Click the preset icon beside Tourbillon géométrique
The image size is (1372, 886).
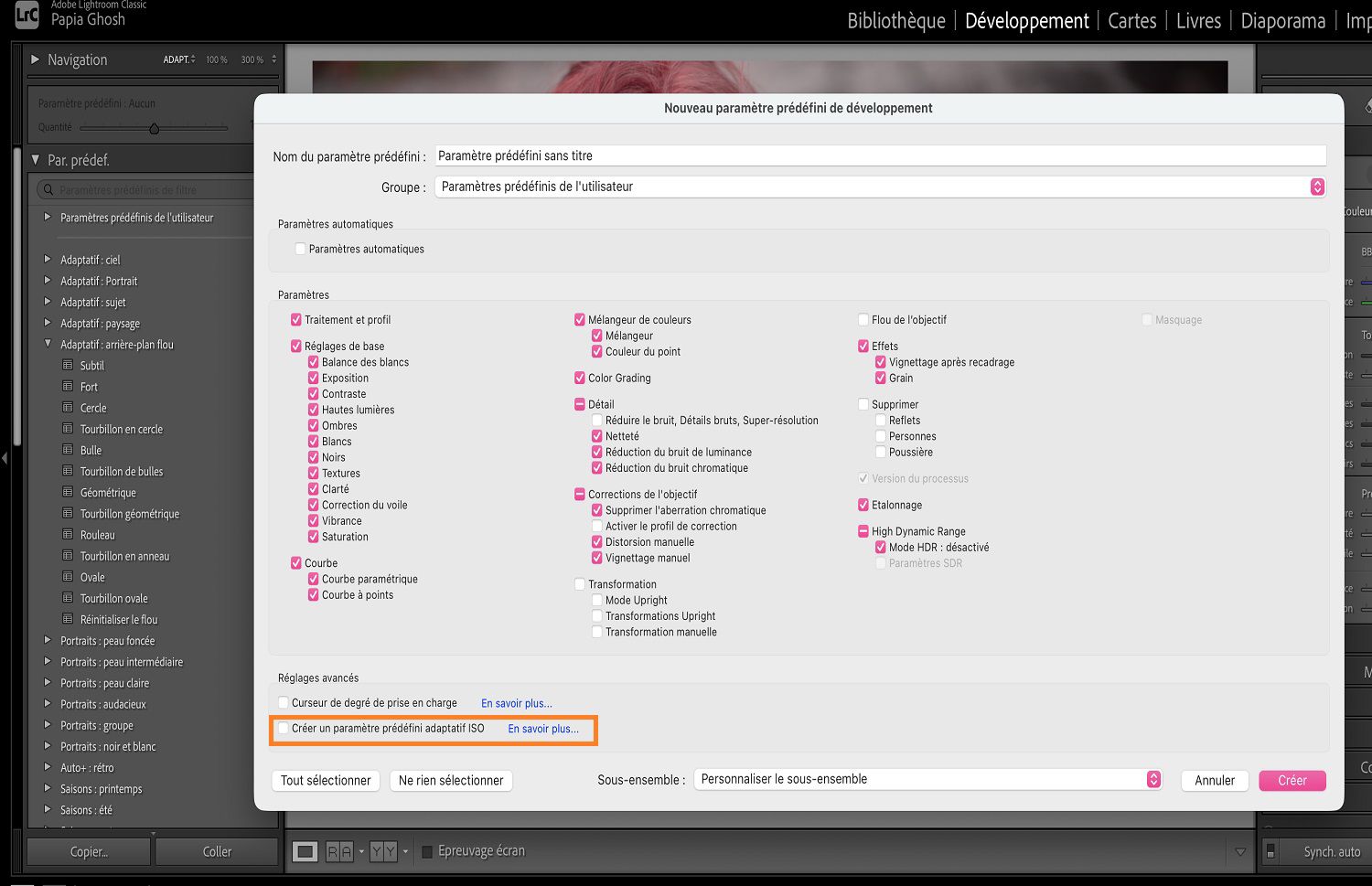pos(68,513)
